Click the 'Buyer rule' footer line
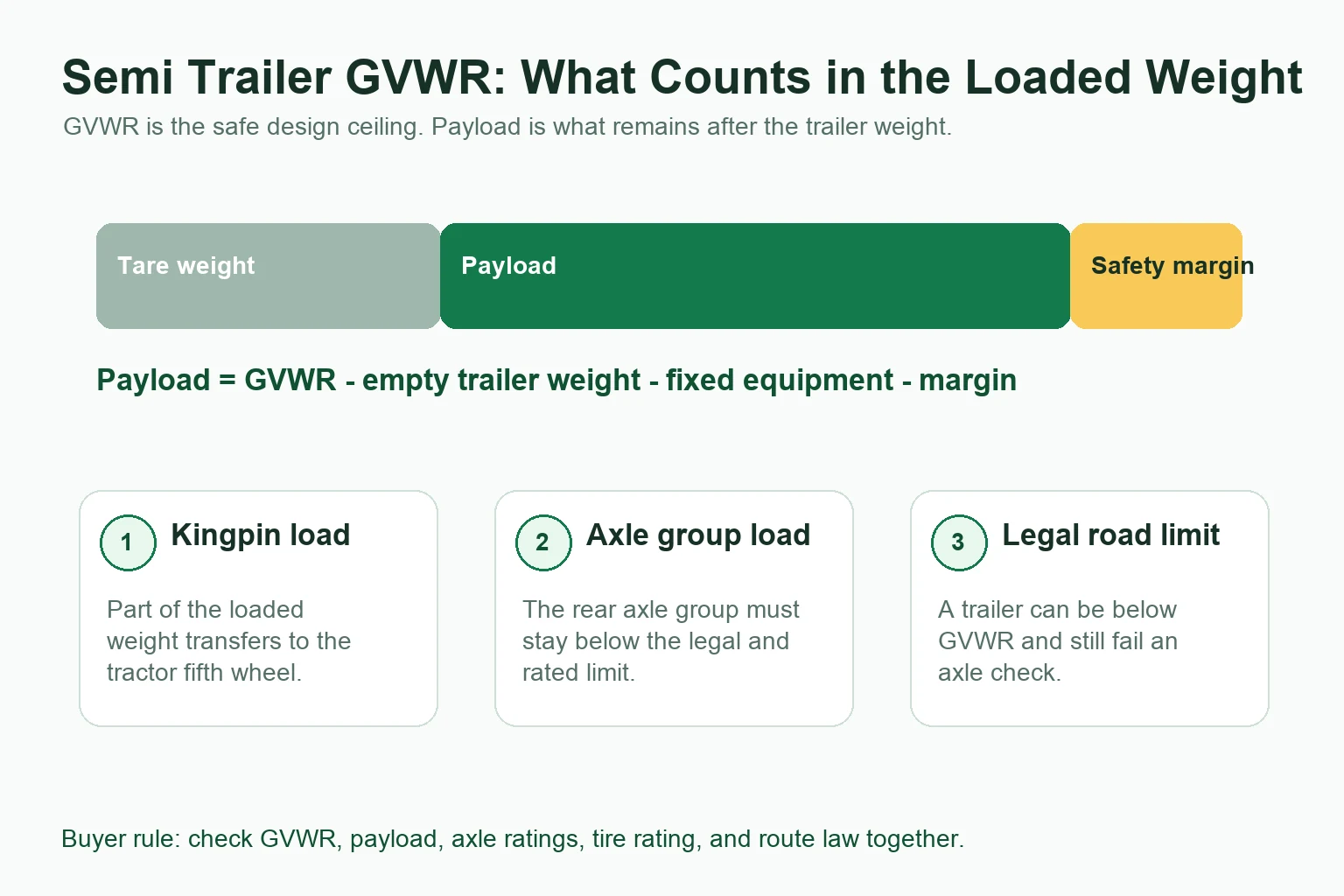Viewport: 1344px width, 896px height. (x=513, y=839)
